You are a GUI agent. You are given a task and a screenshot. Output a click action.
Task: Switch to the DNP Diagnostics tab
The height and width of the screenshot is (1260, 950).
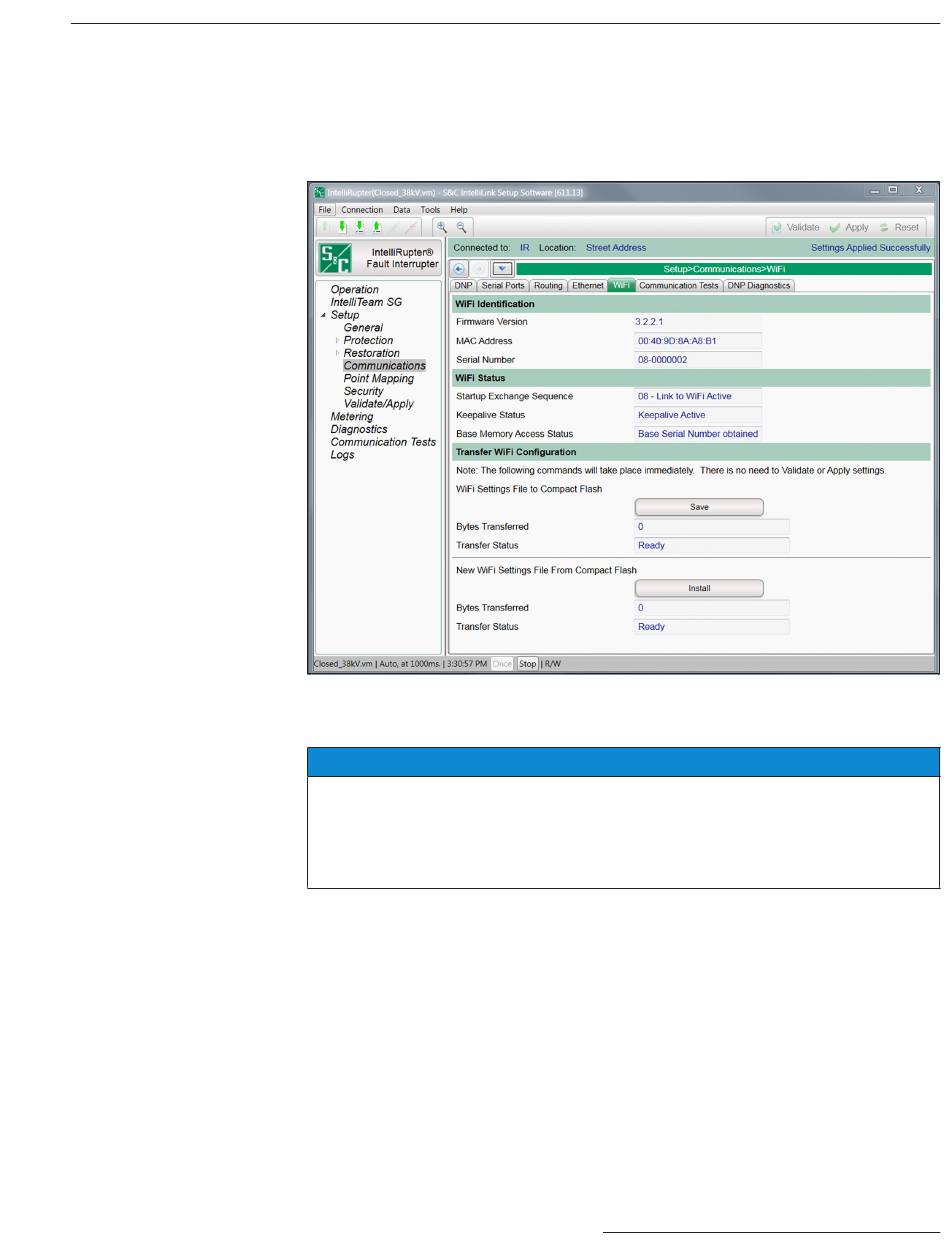(759, 286)
